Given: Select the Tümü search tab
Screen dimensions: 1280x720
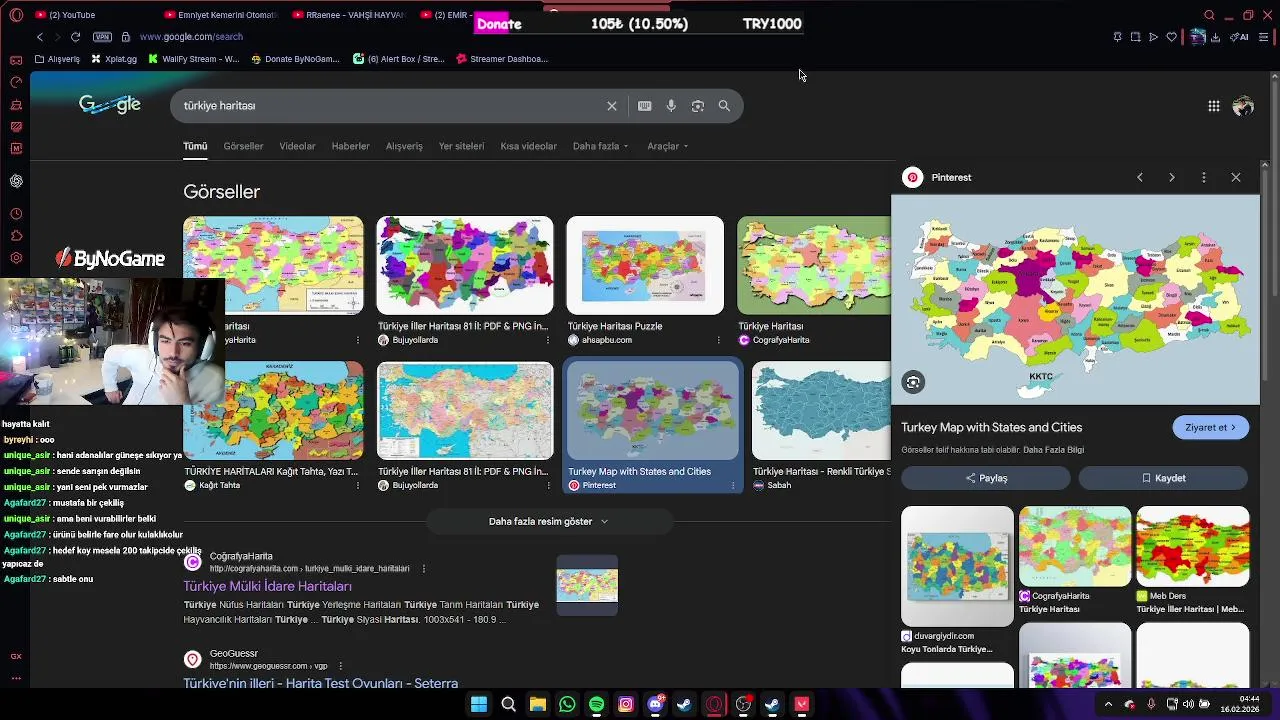Looking at the screenshot, I should coord(195,146).
